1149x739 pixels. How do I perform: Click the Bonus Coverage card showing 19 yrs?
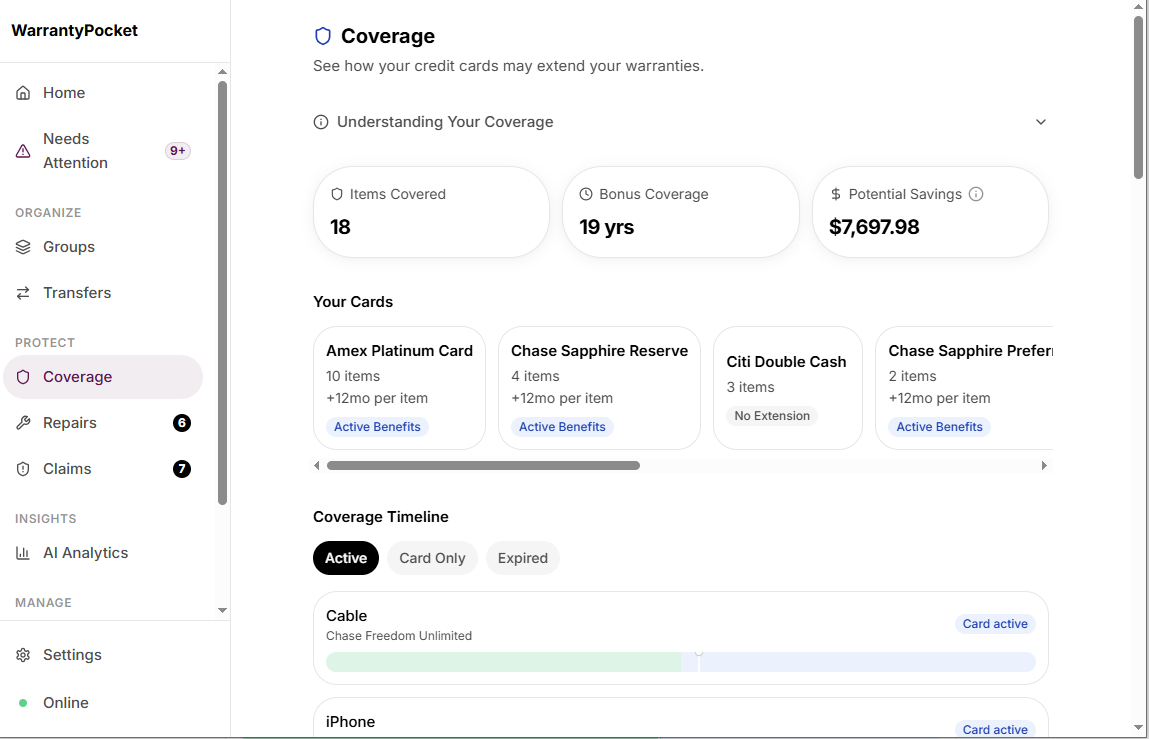(x=681, y=212)
